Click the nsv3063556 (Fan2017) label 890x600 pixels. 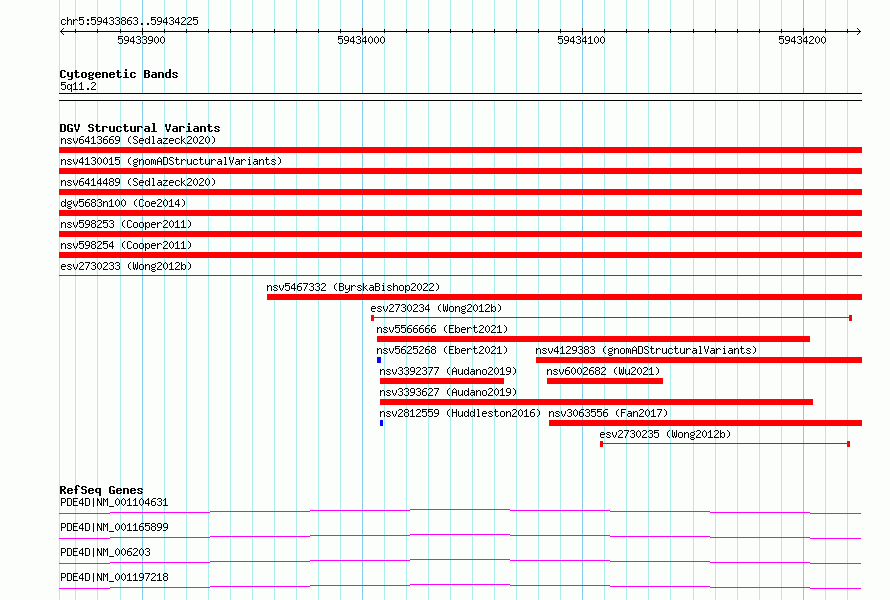click(x=608, y=413)
